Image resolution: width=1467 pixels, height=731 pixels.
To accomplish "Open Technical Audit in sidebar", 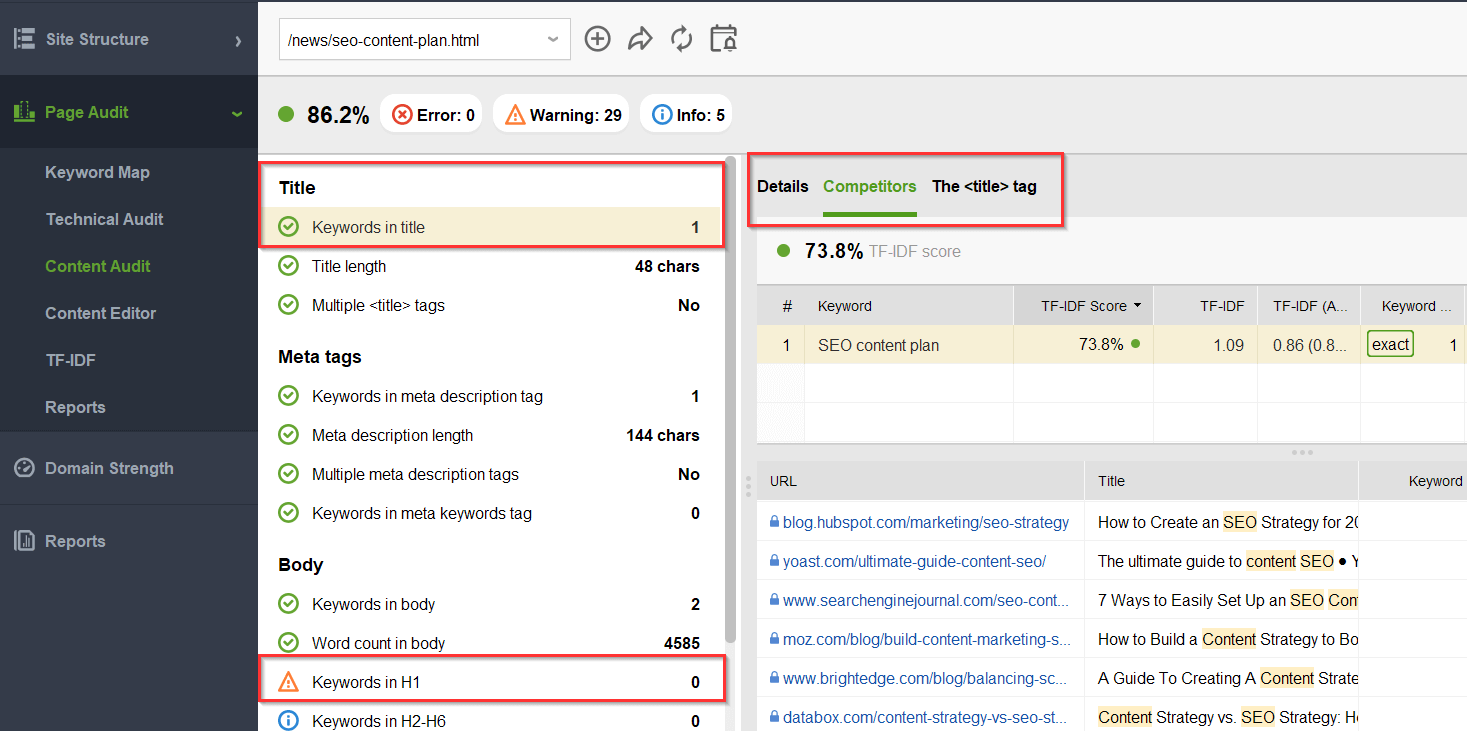I will coord(104,219).
